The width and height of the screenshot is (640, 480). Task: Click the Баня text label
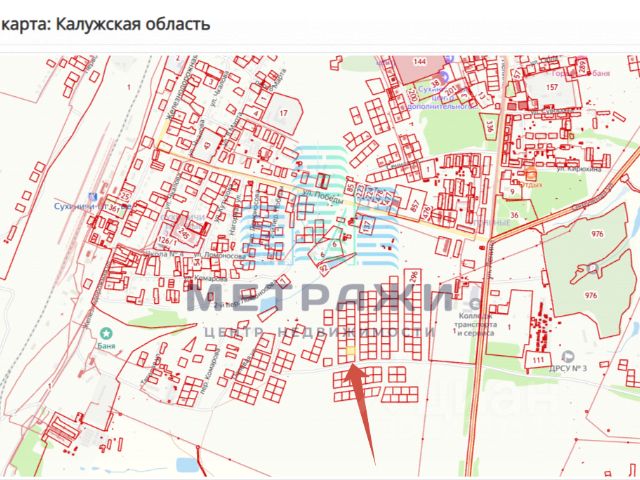[106, 346]
